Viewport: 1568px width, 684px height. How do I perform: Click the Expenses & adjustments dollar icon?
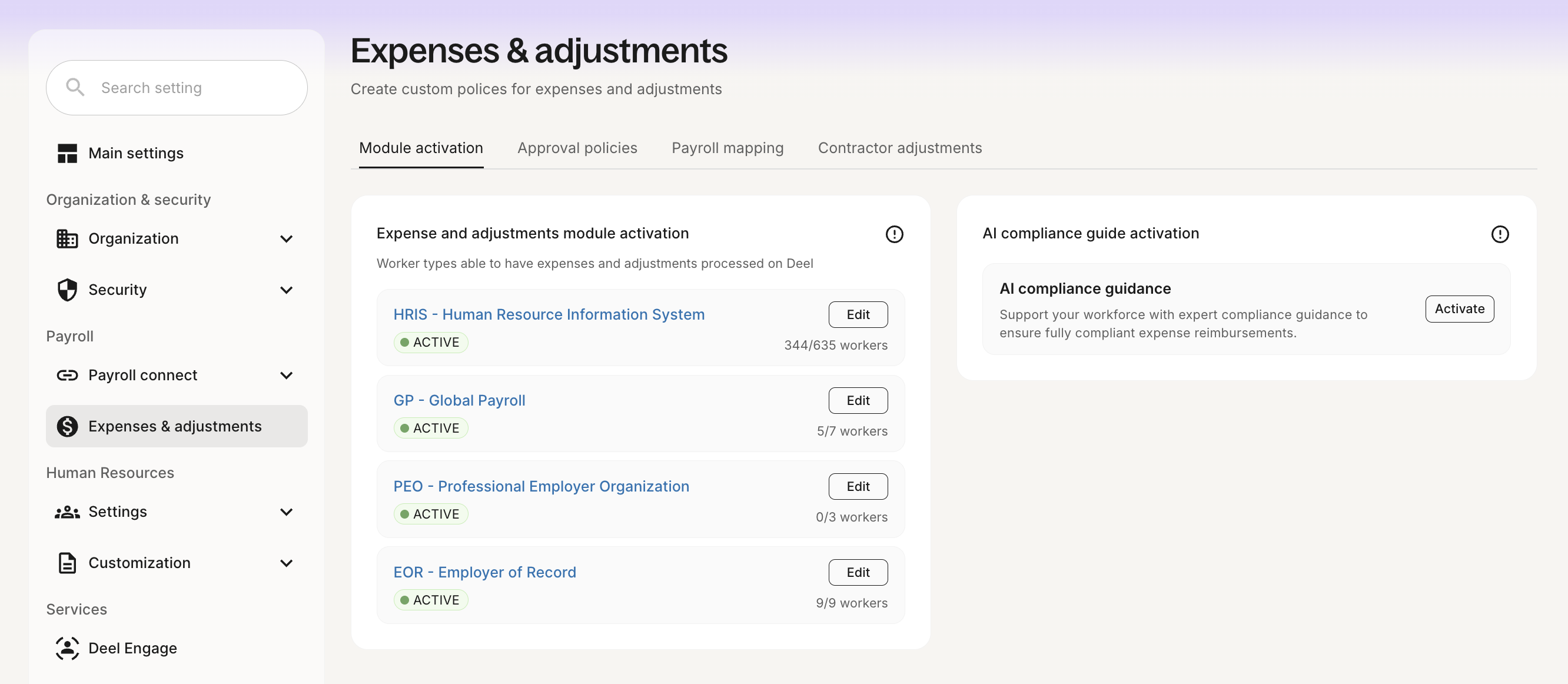pos(67,426)
